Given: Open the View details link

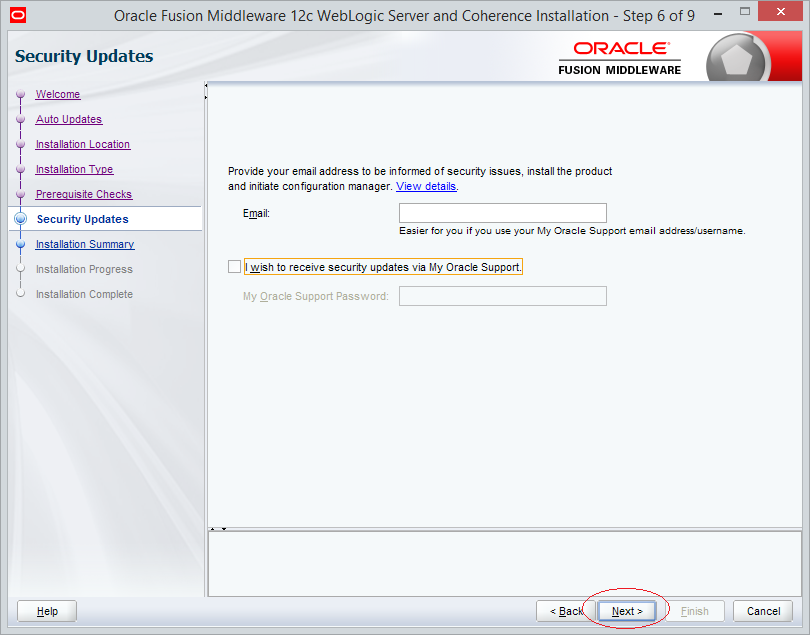Looking at the screenshot, I should (426, 187).
